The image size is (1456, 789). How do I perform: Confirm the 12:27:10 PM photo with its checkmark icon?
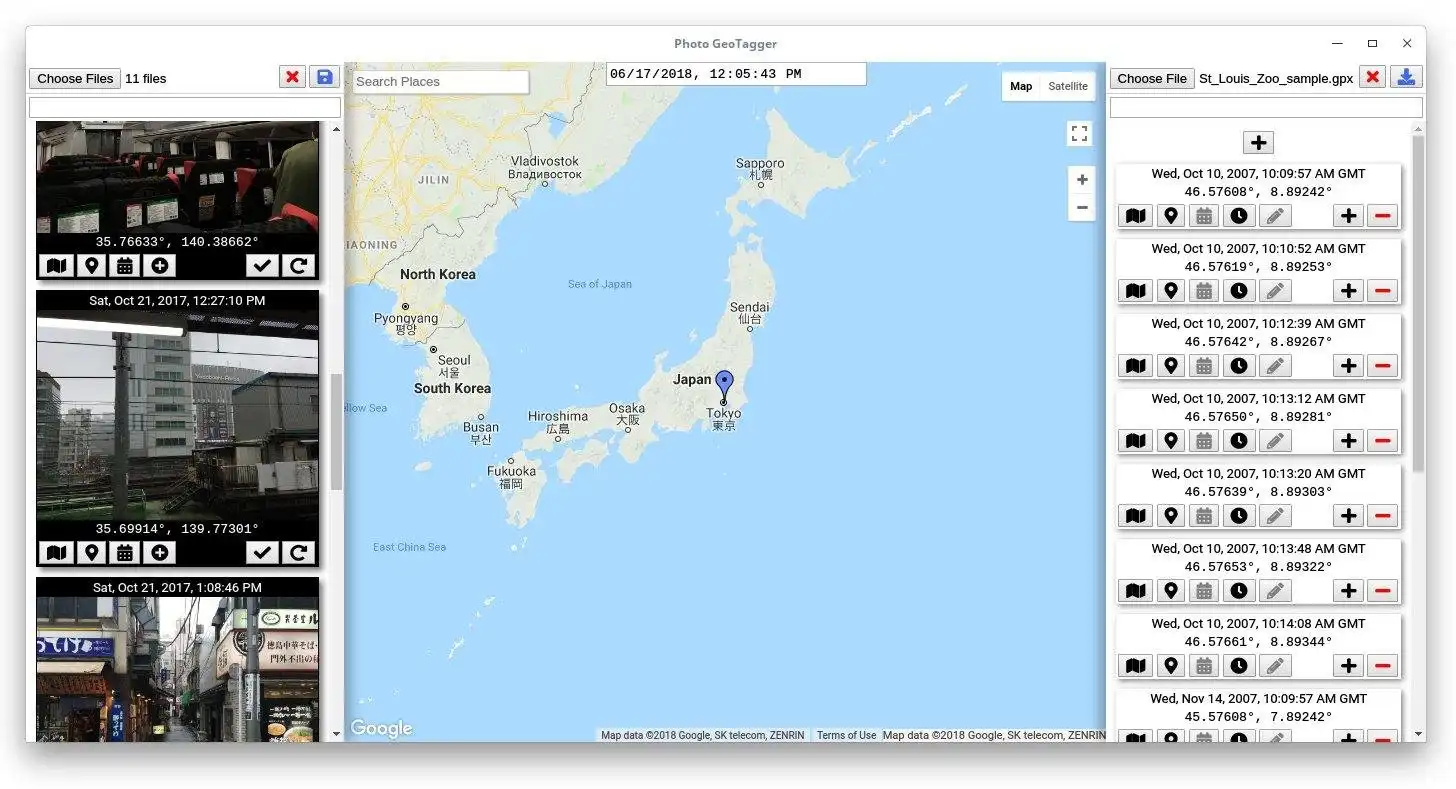tap(262, 552)
